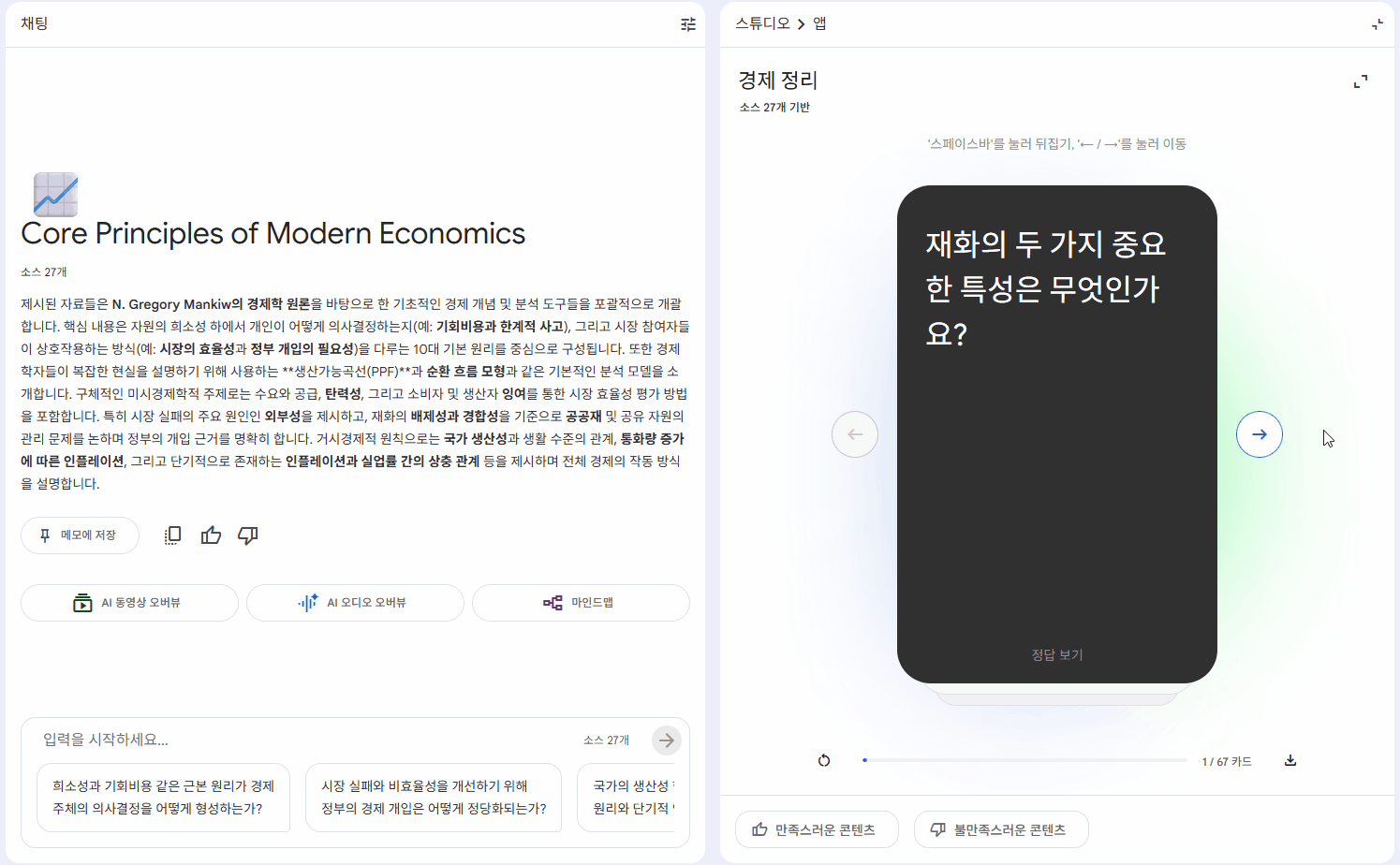Advance to the next flashcard
The height and width of the screenshot is (865, 1400).
click(1259, 433)
